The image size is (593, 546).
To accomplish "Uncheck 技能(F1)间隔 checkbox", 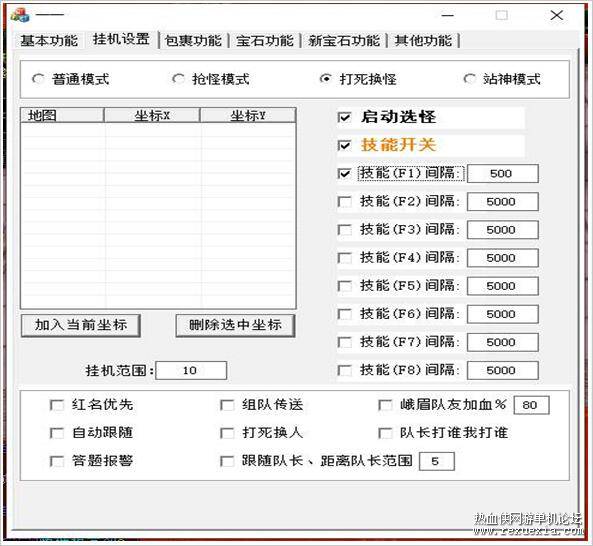I will [x=344, y=174].
